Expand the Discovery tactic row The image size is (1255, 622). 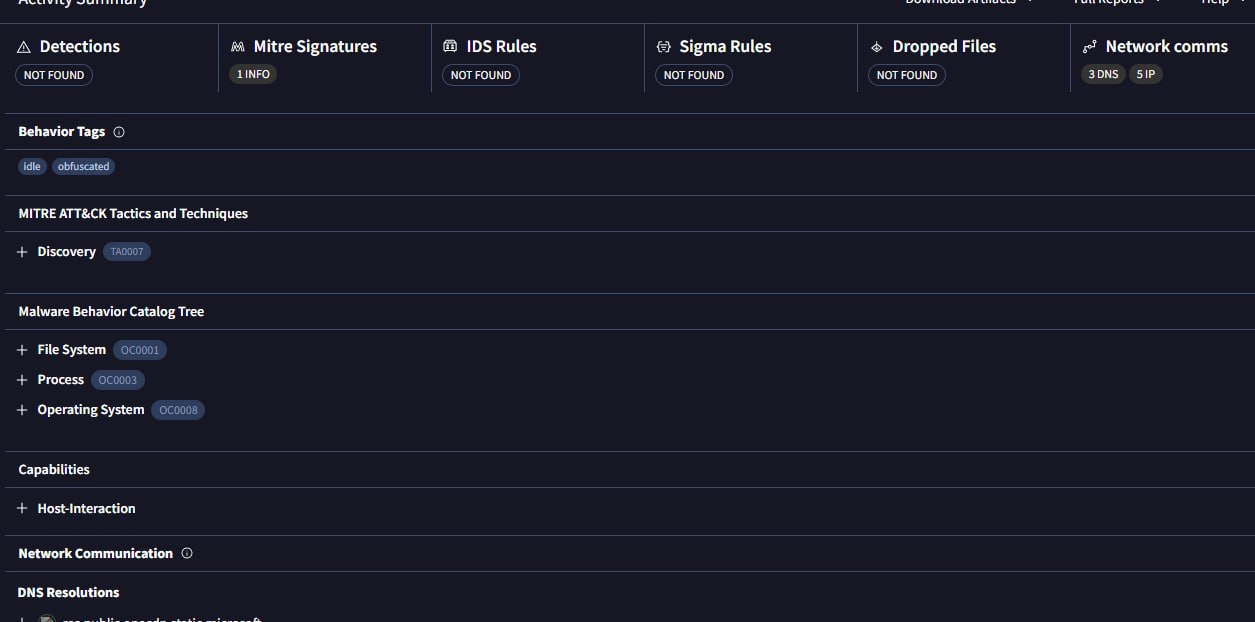[x=22, y=252]
